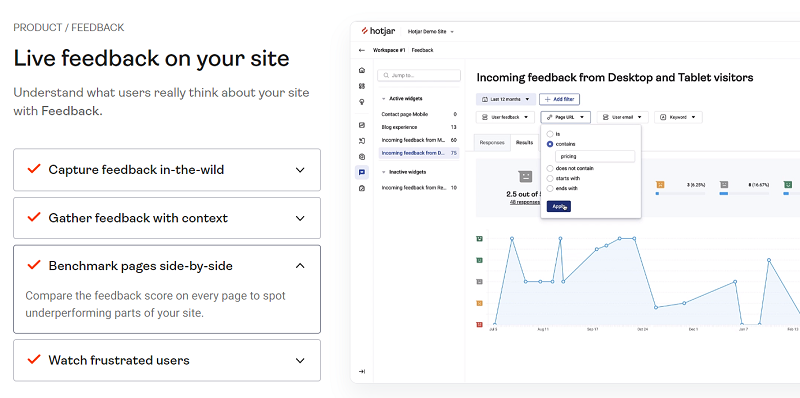Expand Gather feedback with context chevron
The height and width of the screenshot is (398, 800).
click(301, 218)
